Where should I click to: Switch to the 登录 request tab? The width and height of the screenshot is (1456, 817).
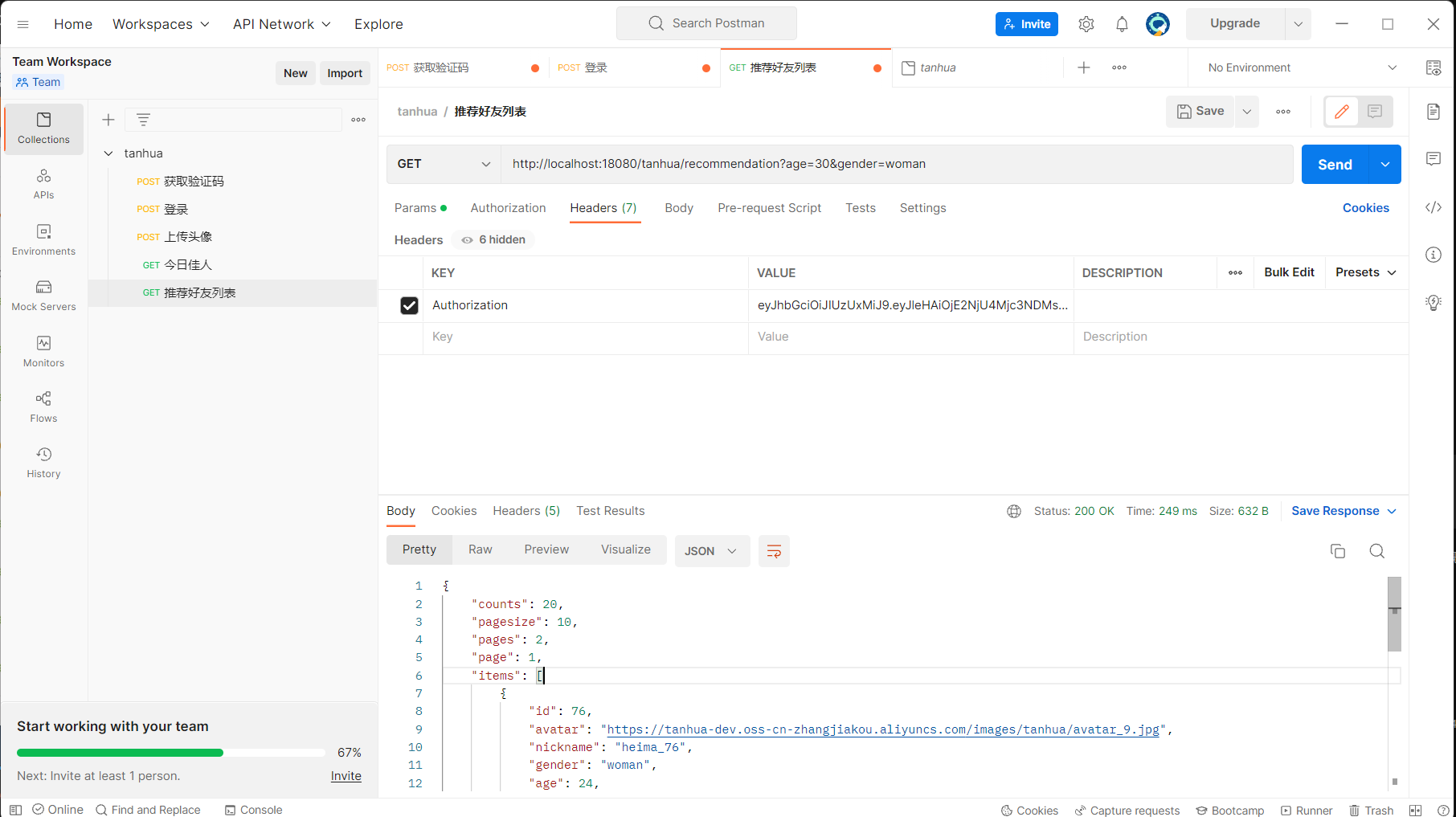coord(633,67)
